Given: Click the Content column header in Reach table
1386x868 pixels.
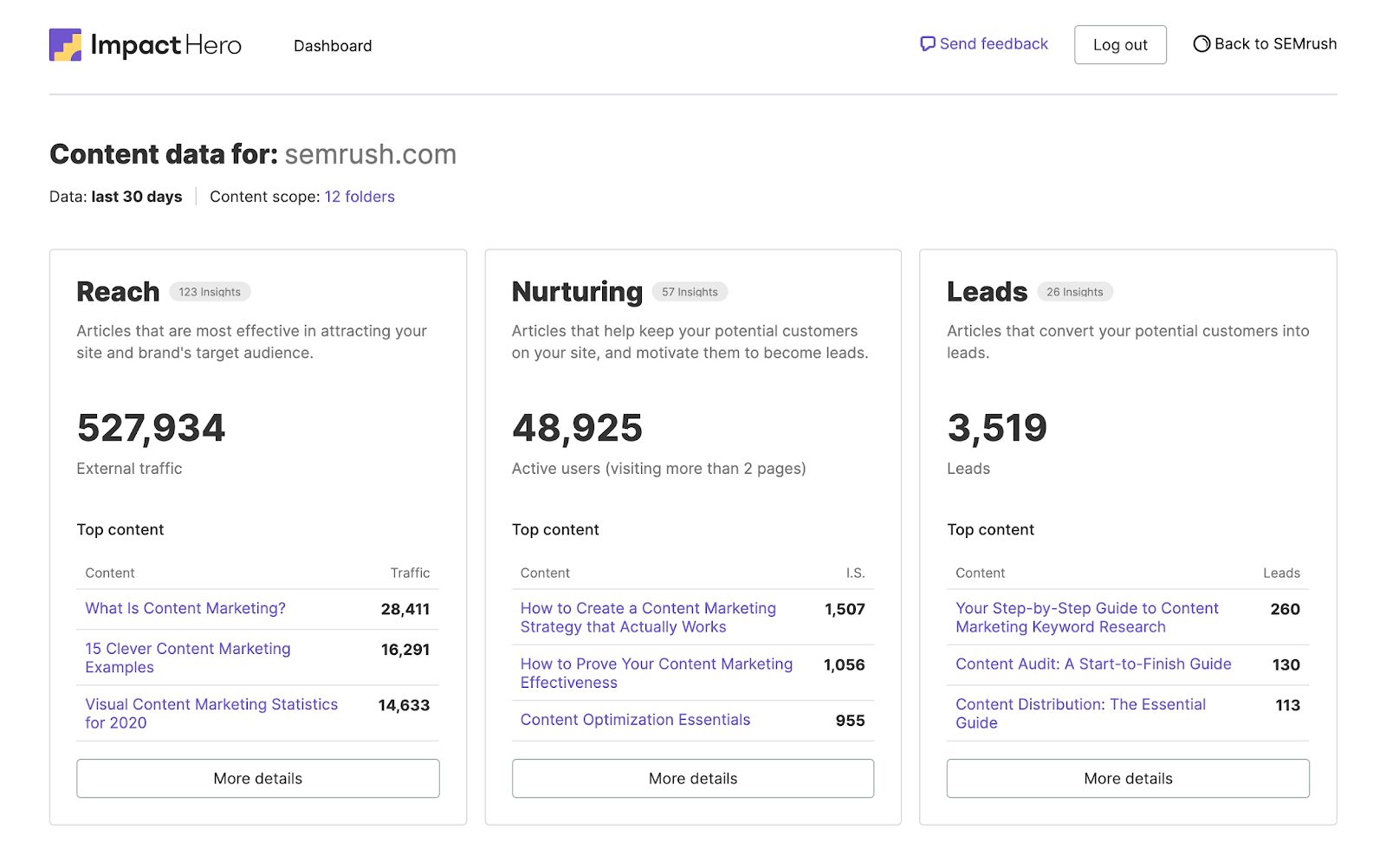Looking at the screenshot, I should click(110, 573).
